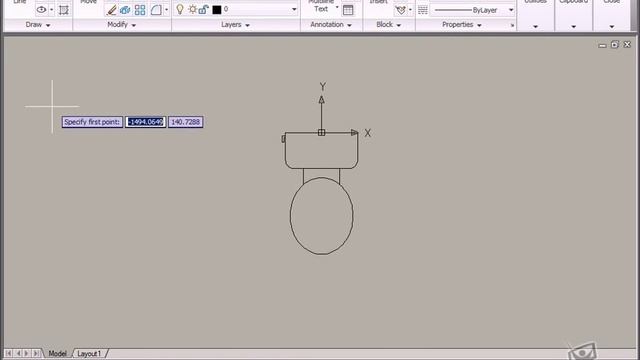Restore the drawing window
Image resolution: width=640 pixels, height=360 pixels.
[615, 44]
